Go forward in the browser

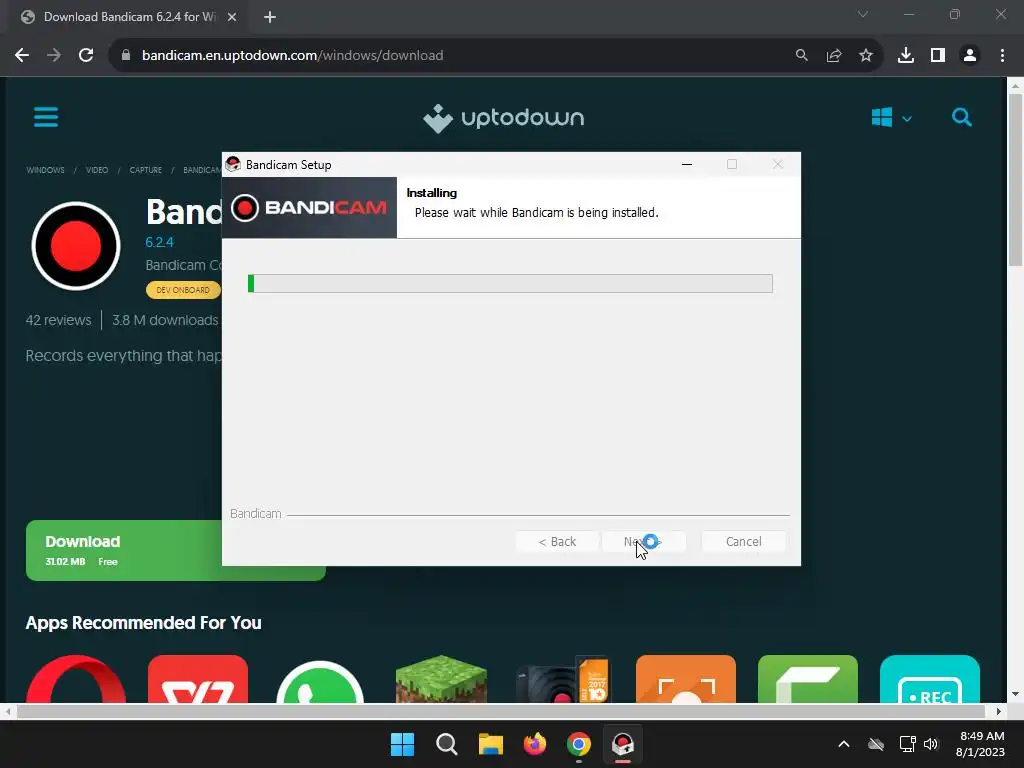(x=54, y=56)
